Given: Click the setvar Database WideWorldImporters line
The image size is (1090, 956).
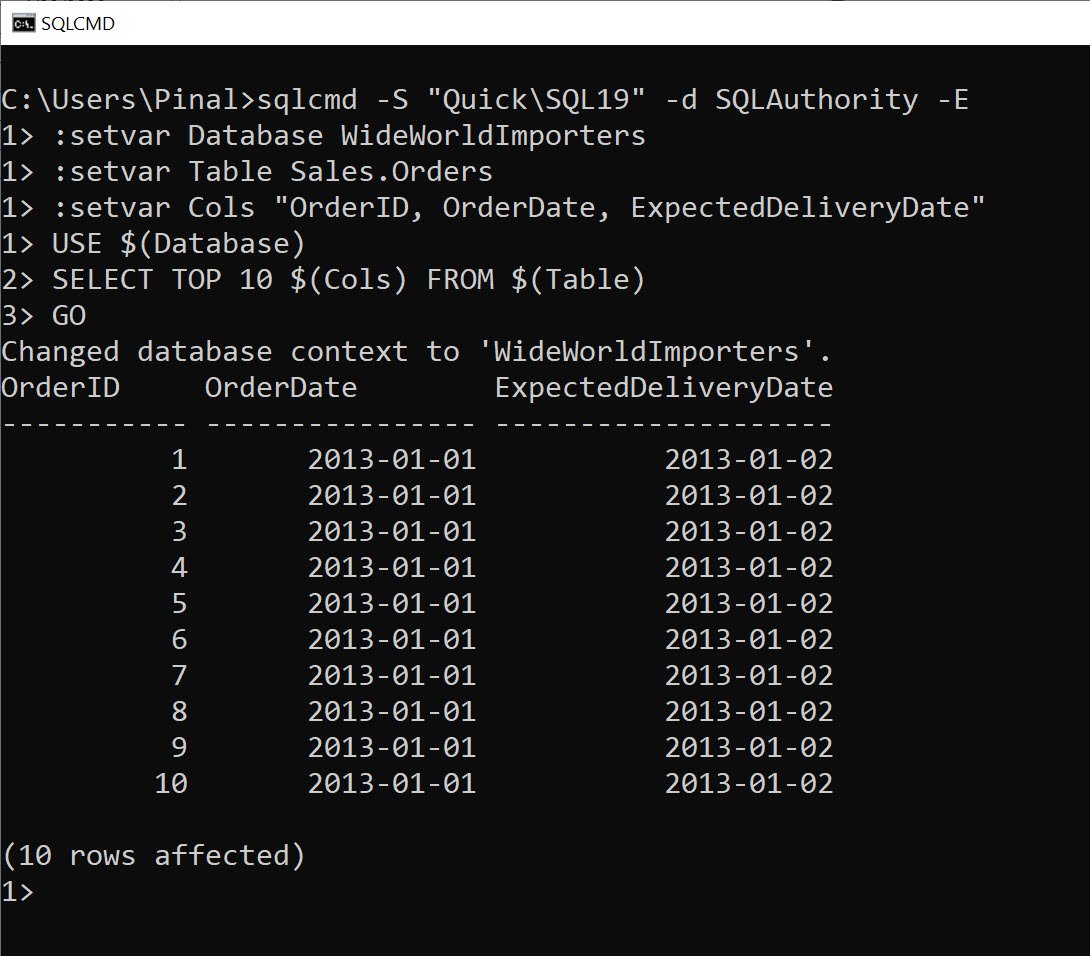Looking at the screenshot, I should 323,135.
